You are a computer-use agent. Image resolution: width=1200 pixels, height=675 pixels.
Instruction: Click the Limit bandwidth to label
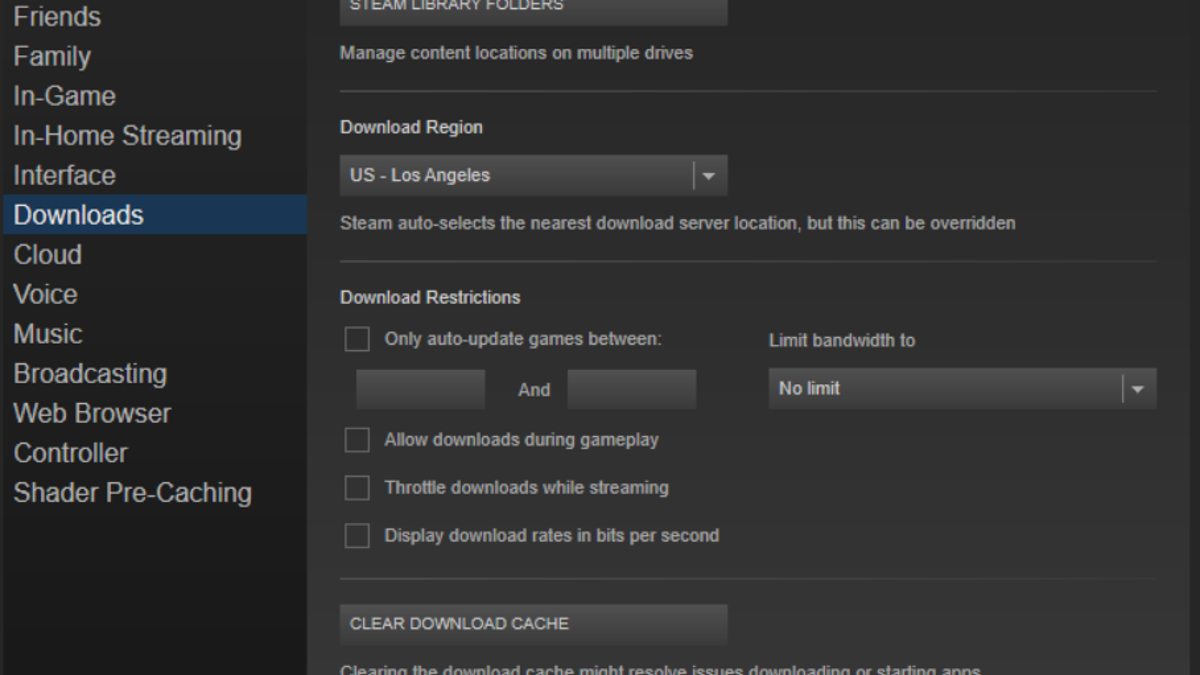coord(842,341)
